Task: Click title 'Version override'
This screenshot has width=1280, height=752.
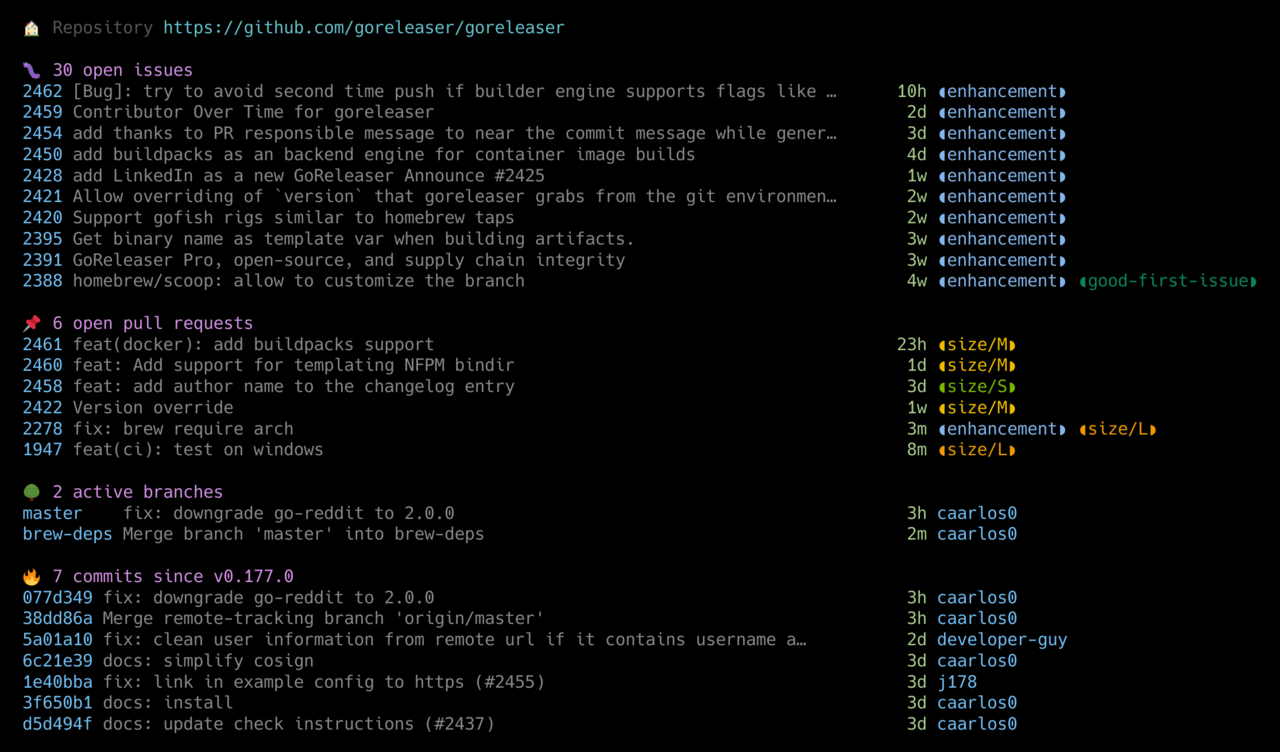Action: coord(153,408)
